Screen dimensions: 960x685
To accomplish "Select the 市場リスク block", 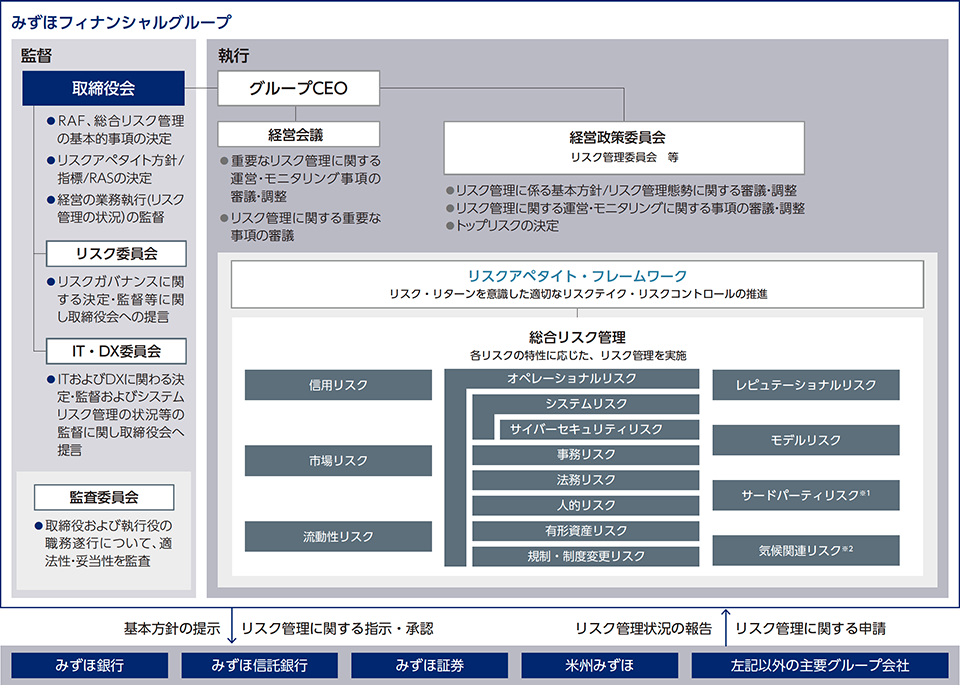I will click(x=338, y=460).
